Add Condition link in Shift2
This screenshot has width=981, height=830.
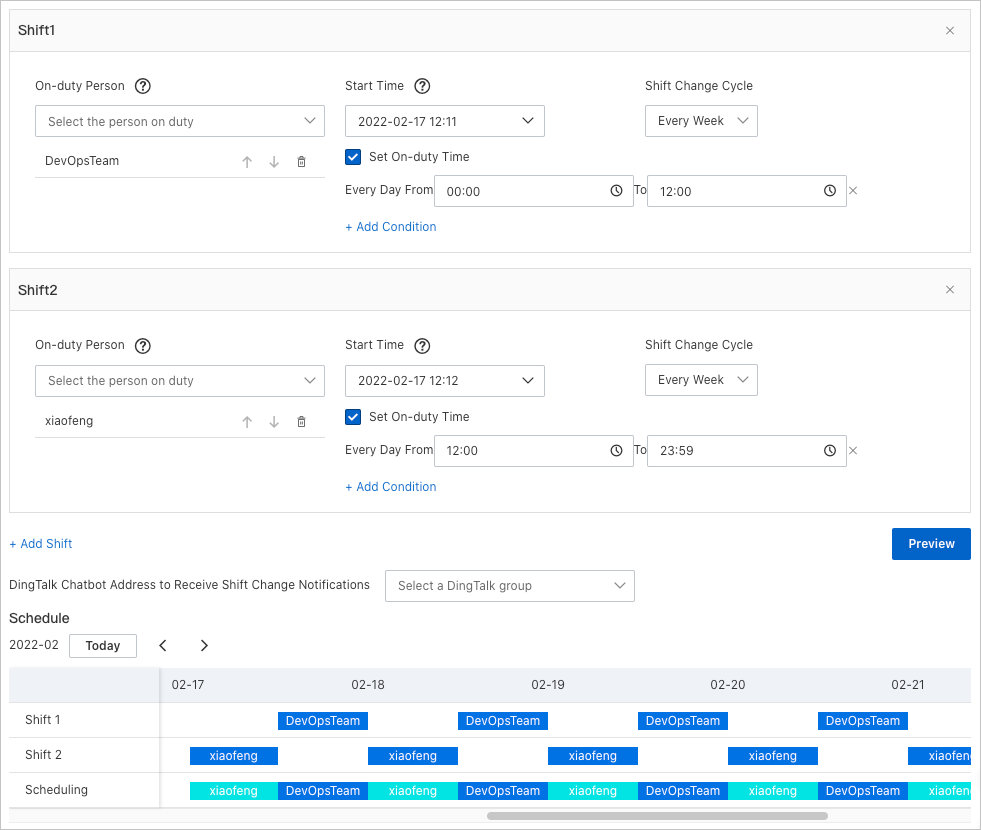(x=391, y=487)
